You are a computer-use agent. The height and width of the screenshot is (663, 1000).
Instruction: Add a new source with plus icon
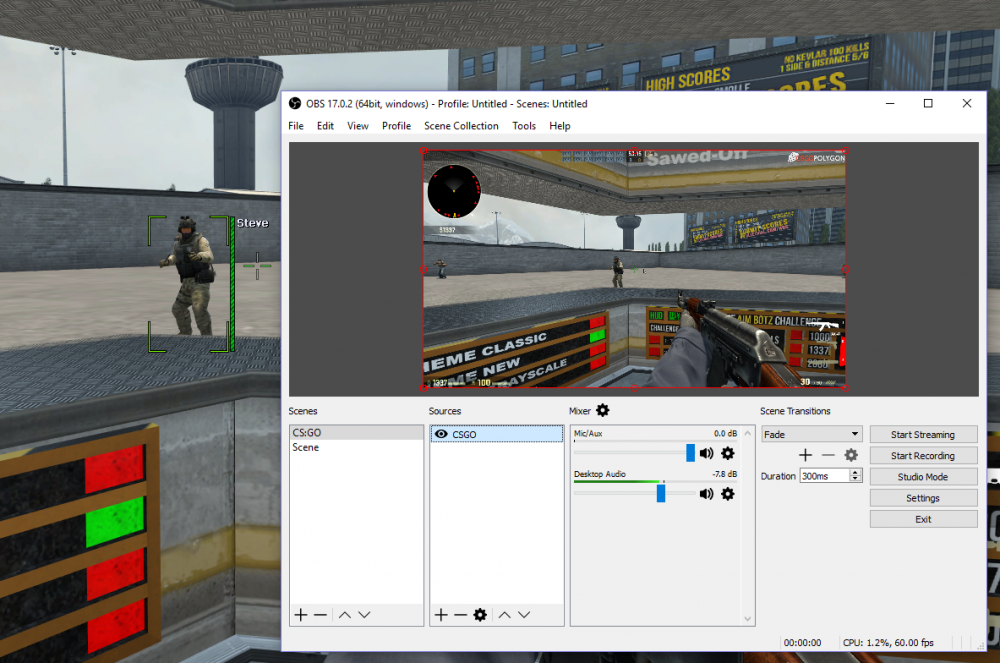(441, 615)
